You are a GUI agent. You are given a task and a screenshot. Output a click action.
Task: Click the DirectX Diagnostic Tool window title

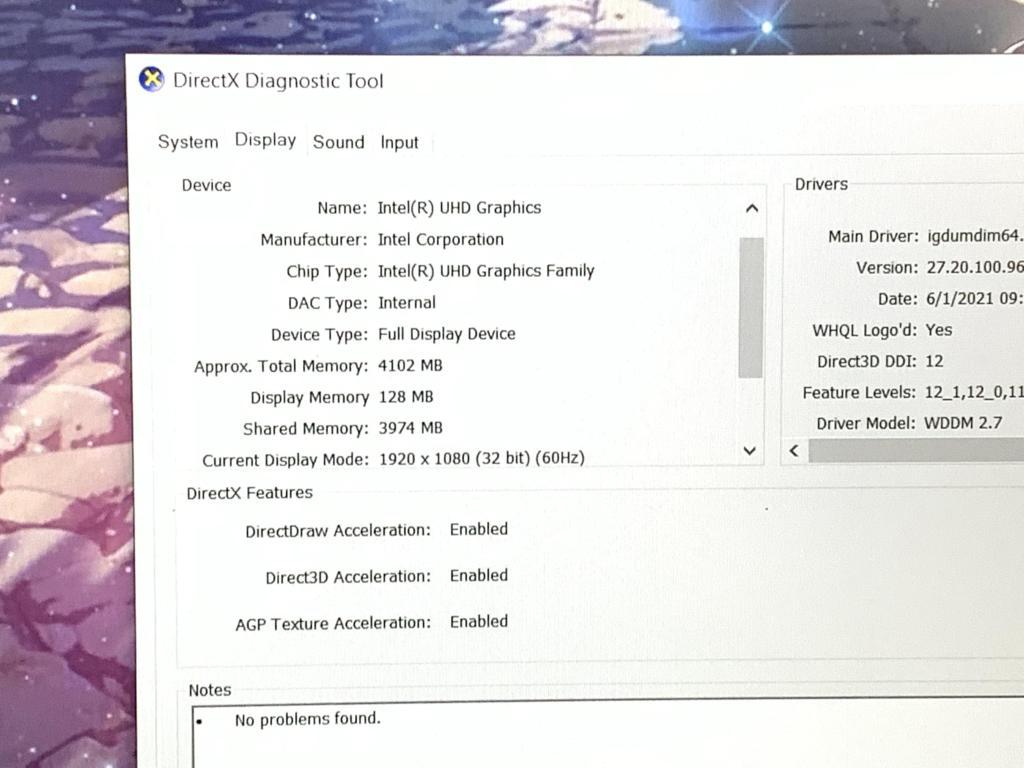[278, 81]
